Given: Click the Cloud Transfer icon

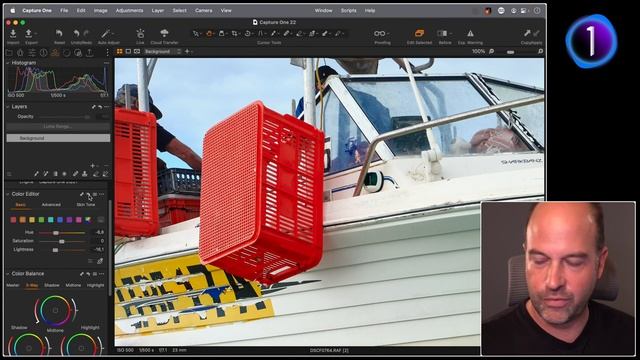Looking at the screenshot, I should (164, 33).
